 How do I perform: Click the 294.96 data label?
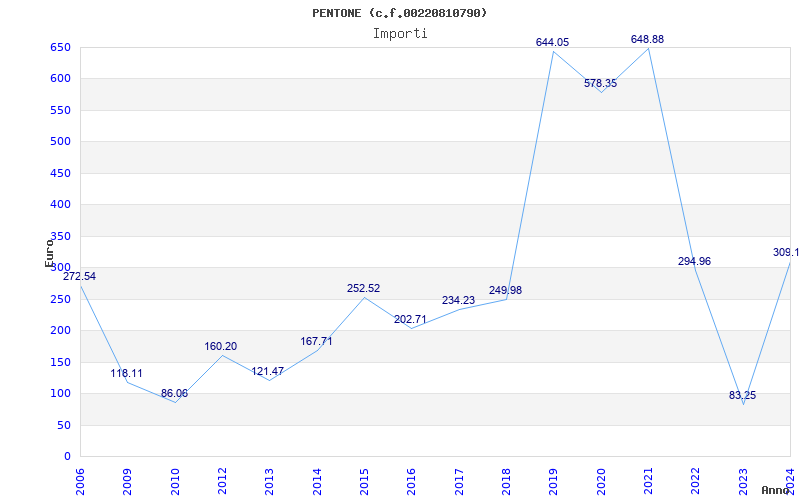click(694, 261)
